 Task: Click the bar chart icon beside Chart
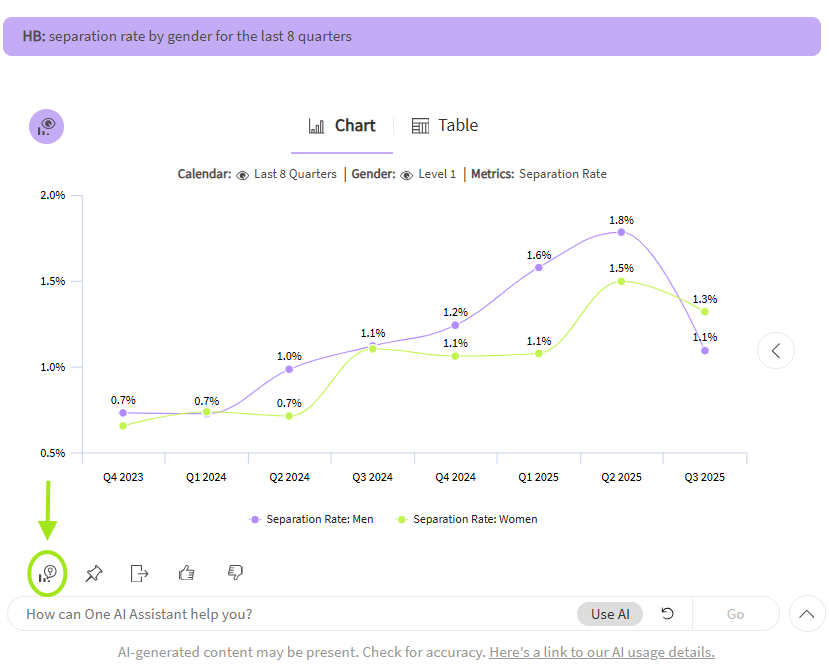(317, 126)
